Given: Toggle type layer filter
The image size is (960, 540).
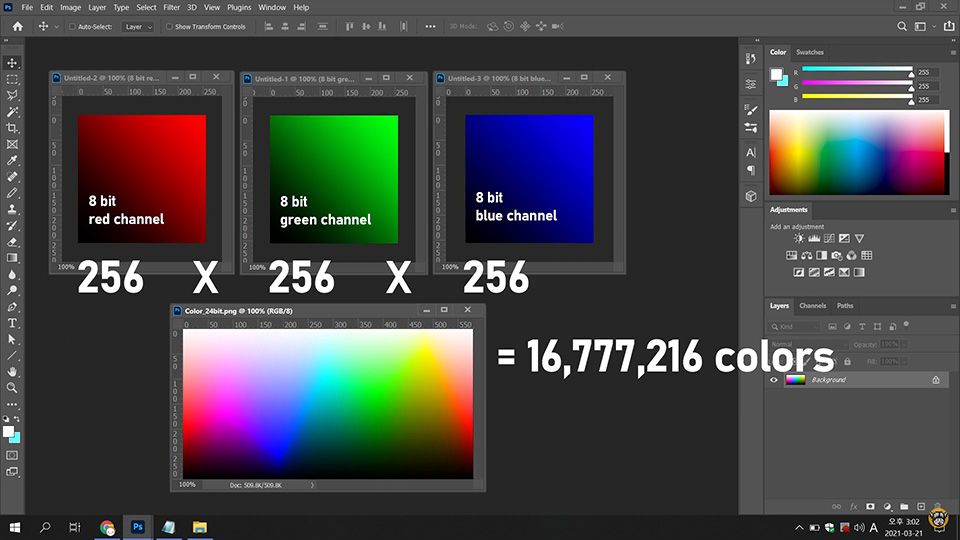Looking at the screenshot, I should click(862, 326).
